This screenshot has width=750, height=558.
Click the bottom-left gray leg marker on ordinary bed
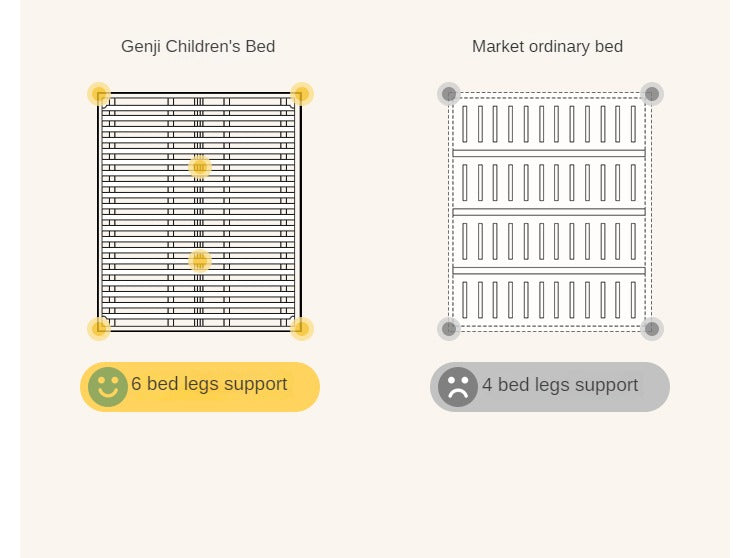(449, 328)
